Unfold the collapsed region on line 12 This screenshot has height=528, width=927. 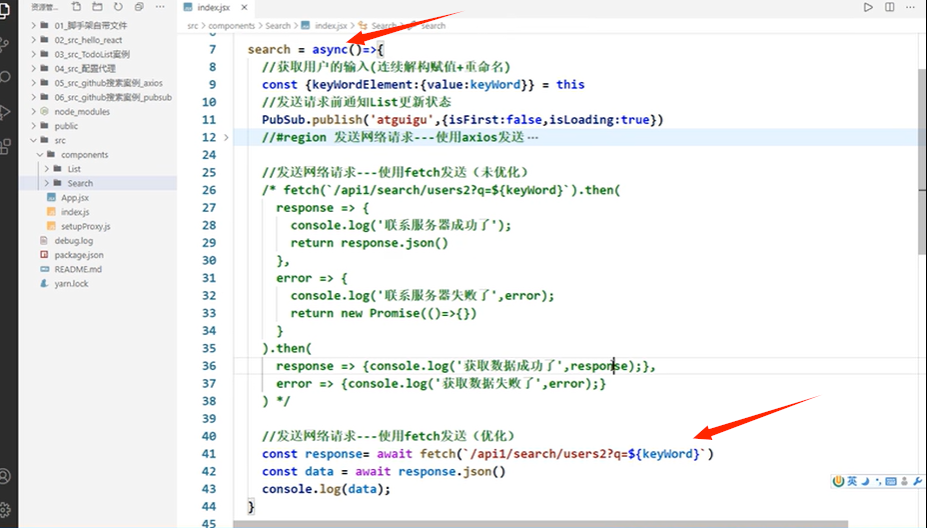[226, 137]
